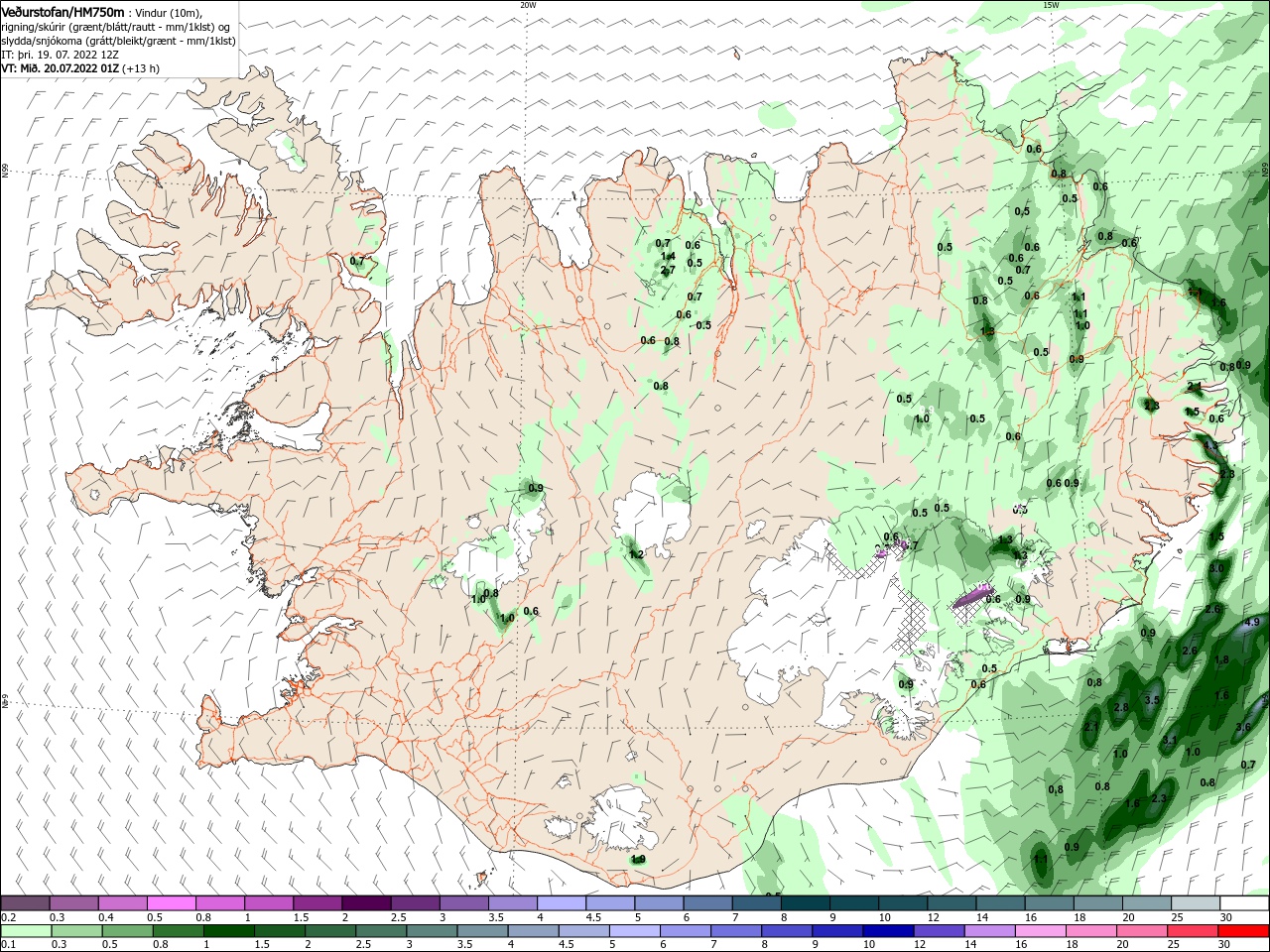Select white 30 snow swatch
This screenshot has height=952, width=1270.
click(1245, 903)
